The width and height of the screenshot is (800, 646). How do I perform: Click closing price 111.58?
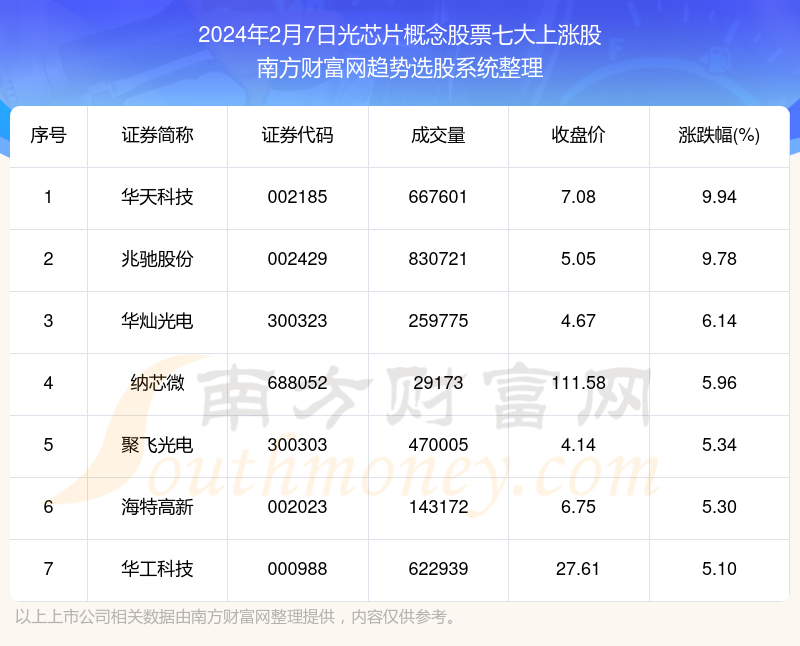[579, 383]
